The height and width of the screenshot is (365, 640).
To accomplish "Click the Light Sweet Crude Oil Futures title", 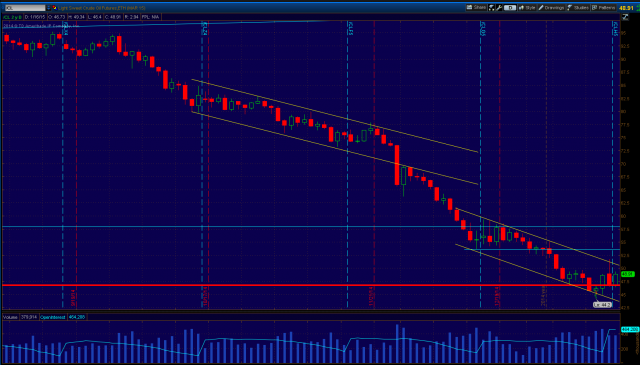I will 102,8.
